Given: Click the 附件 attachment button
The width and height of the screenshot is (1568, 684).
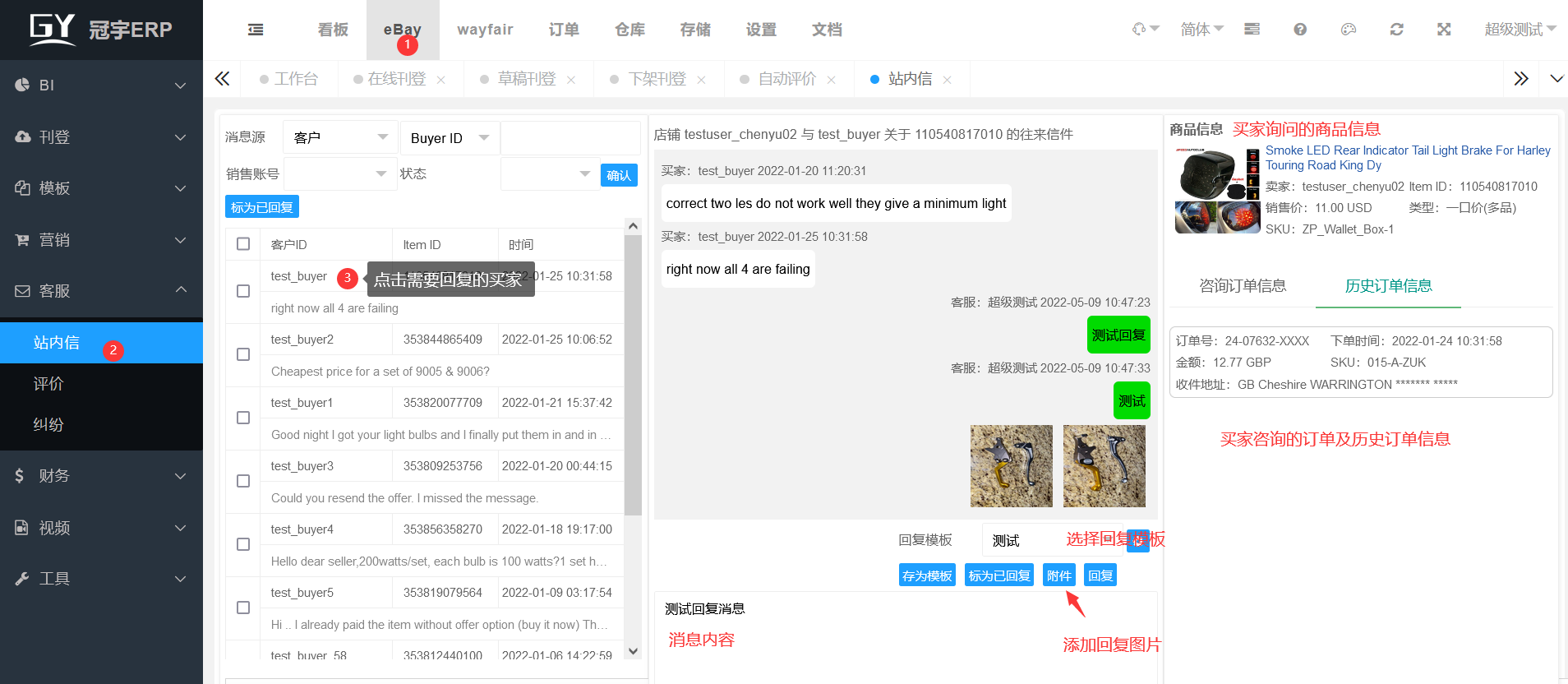Looking at the screenshot, I should (1059, 575).
